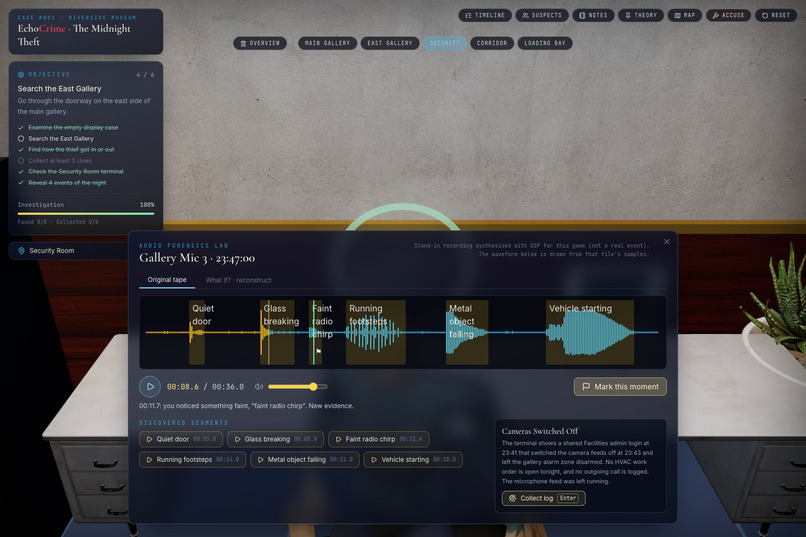
Task: Click 'Check the Security Room terminal' checkmark
Action: click(x=21, y=172)
